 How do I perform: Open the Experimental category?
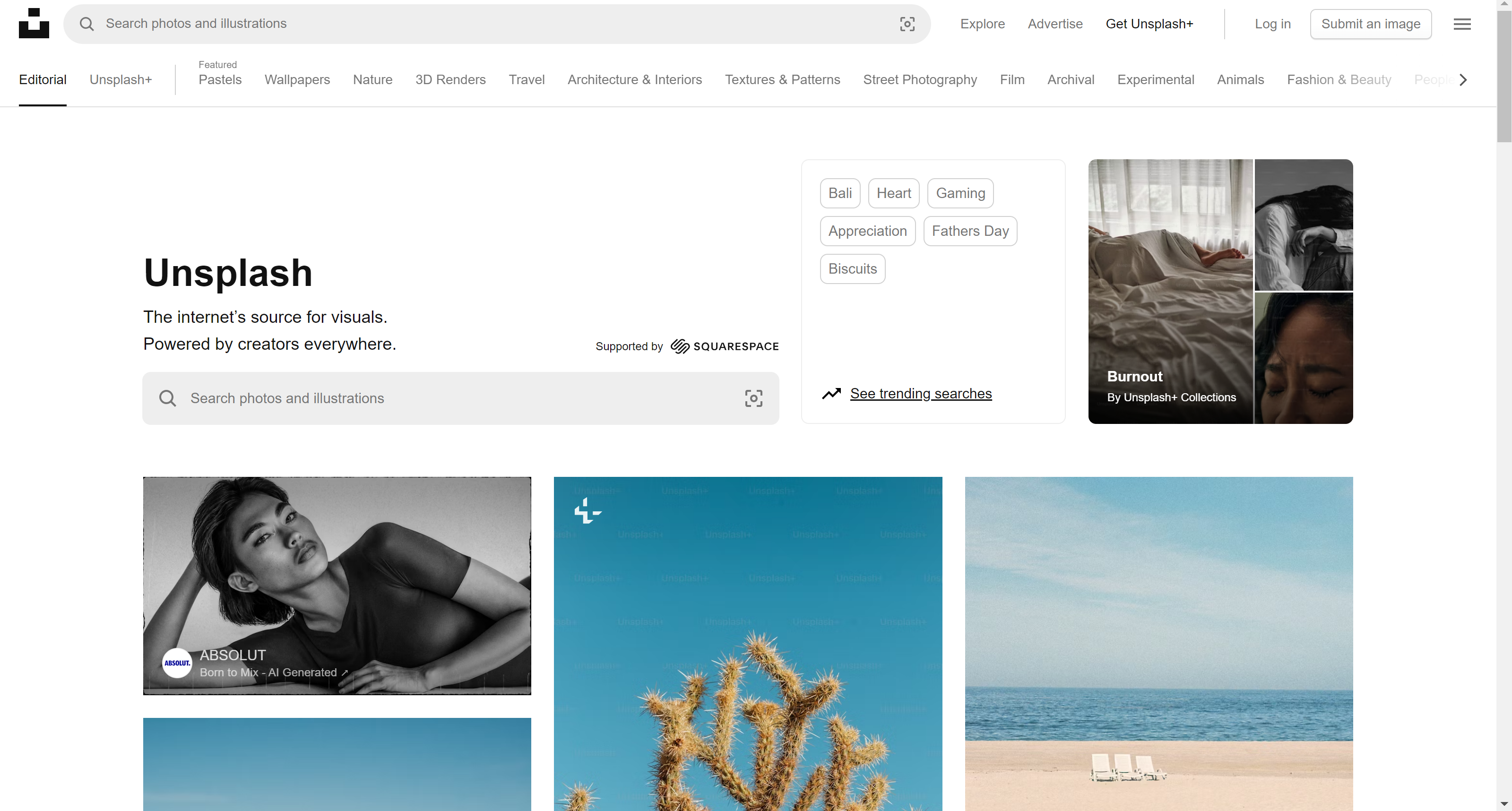[1155, 80]
